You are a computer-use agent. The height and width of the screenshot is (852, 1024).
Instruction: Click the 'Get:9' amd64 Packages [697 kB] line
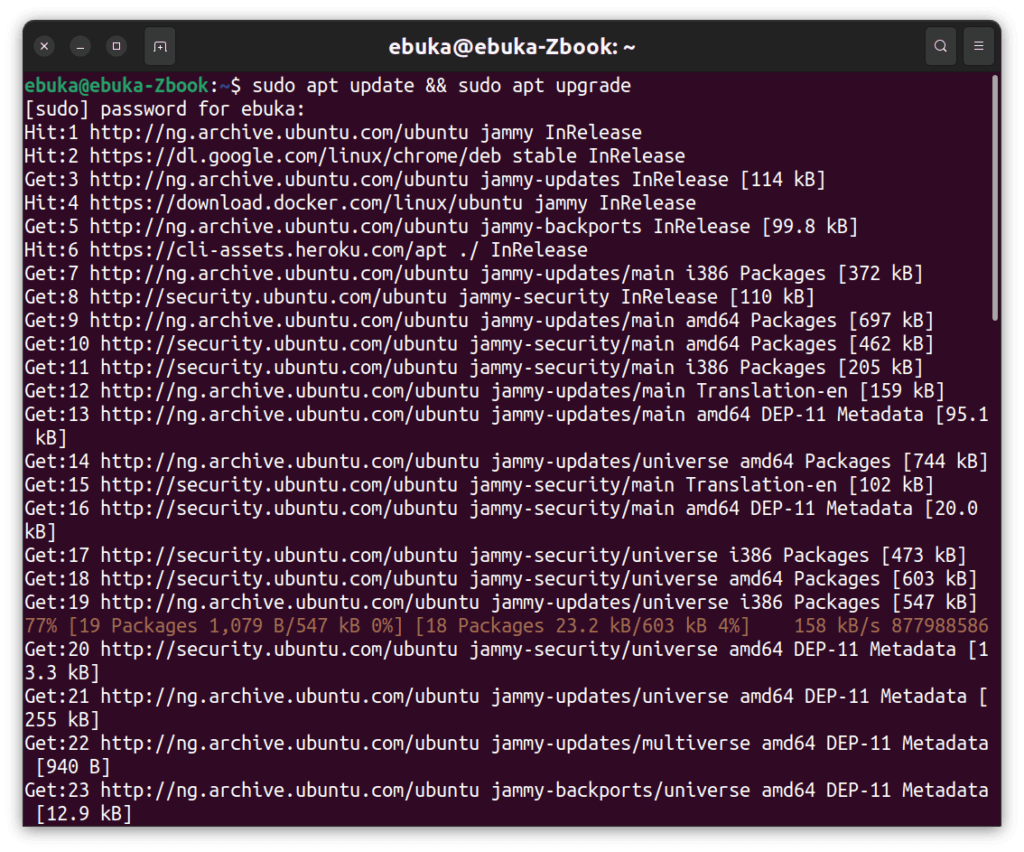tap(479, 321)
